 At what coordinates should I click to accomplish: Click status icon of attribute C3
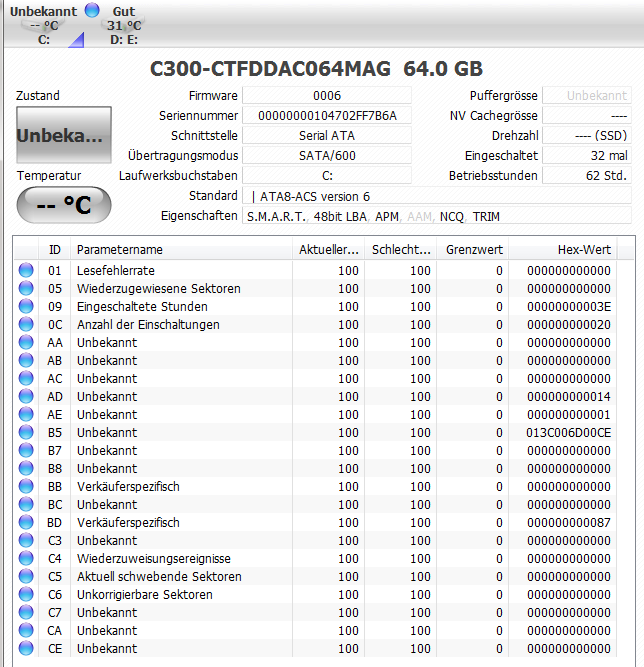(x=26, y=540)
